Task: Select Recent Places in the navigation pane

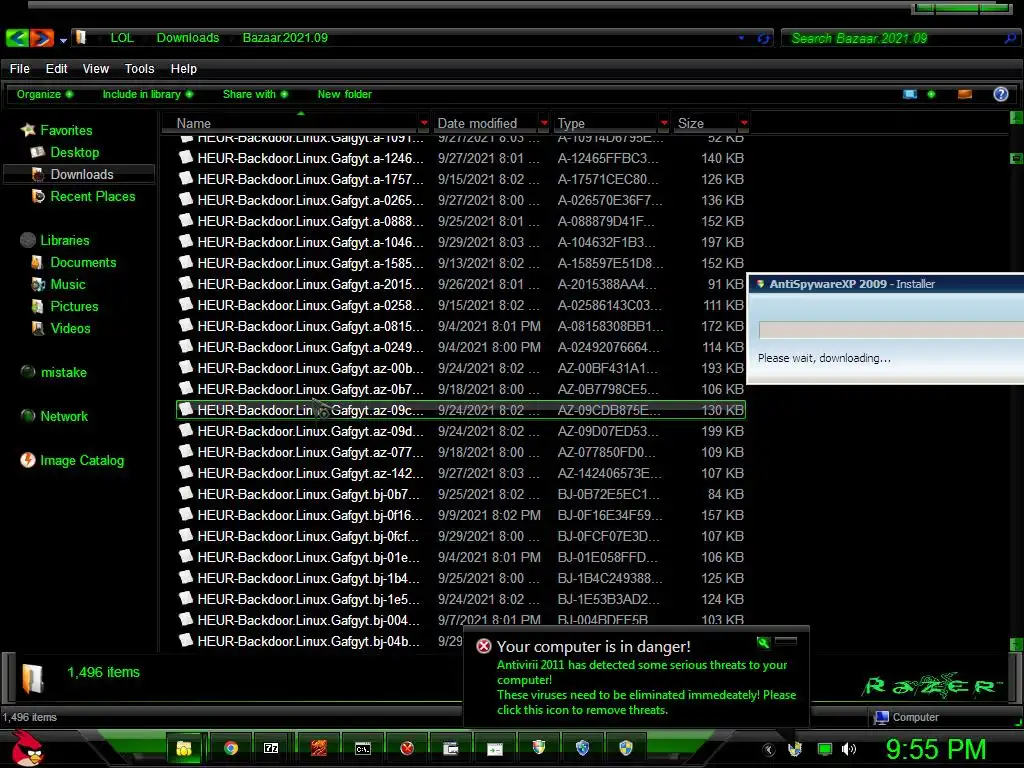Action: (x=93, y=196)
